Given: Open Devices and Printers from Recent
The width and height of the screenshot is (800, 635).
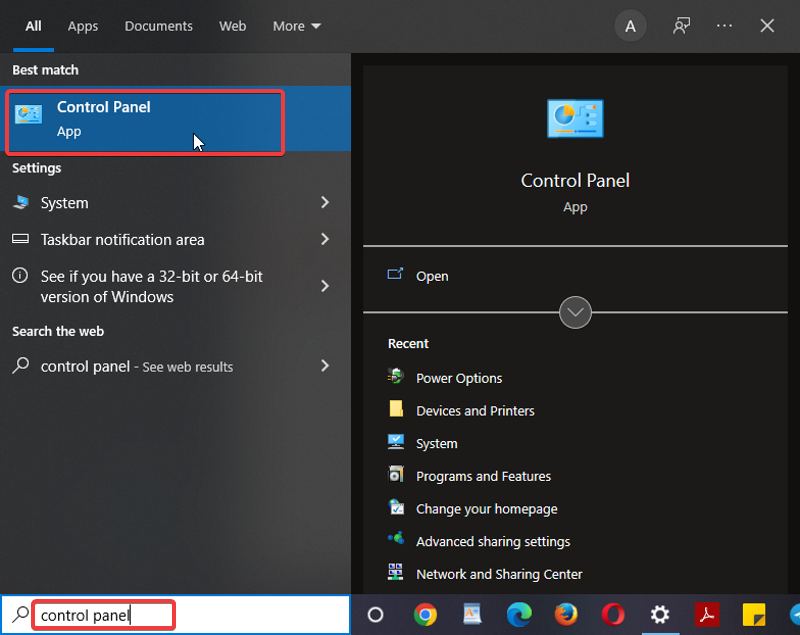Looking at the screenshot, I should point(476,411).
